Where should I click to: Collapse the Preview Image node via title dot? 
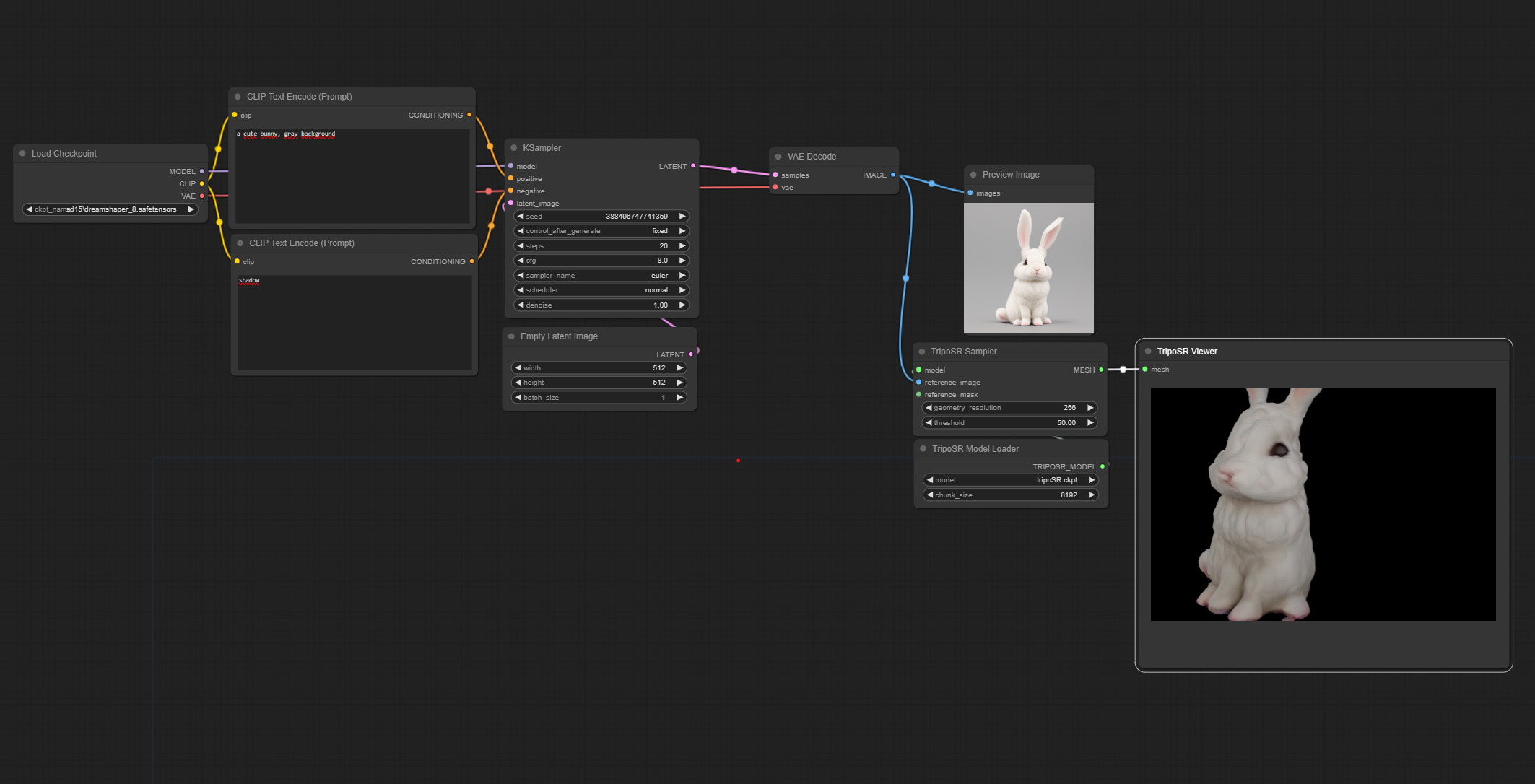click(x=973, y=175)
